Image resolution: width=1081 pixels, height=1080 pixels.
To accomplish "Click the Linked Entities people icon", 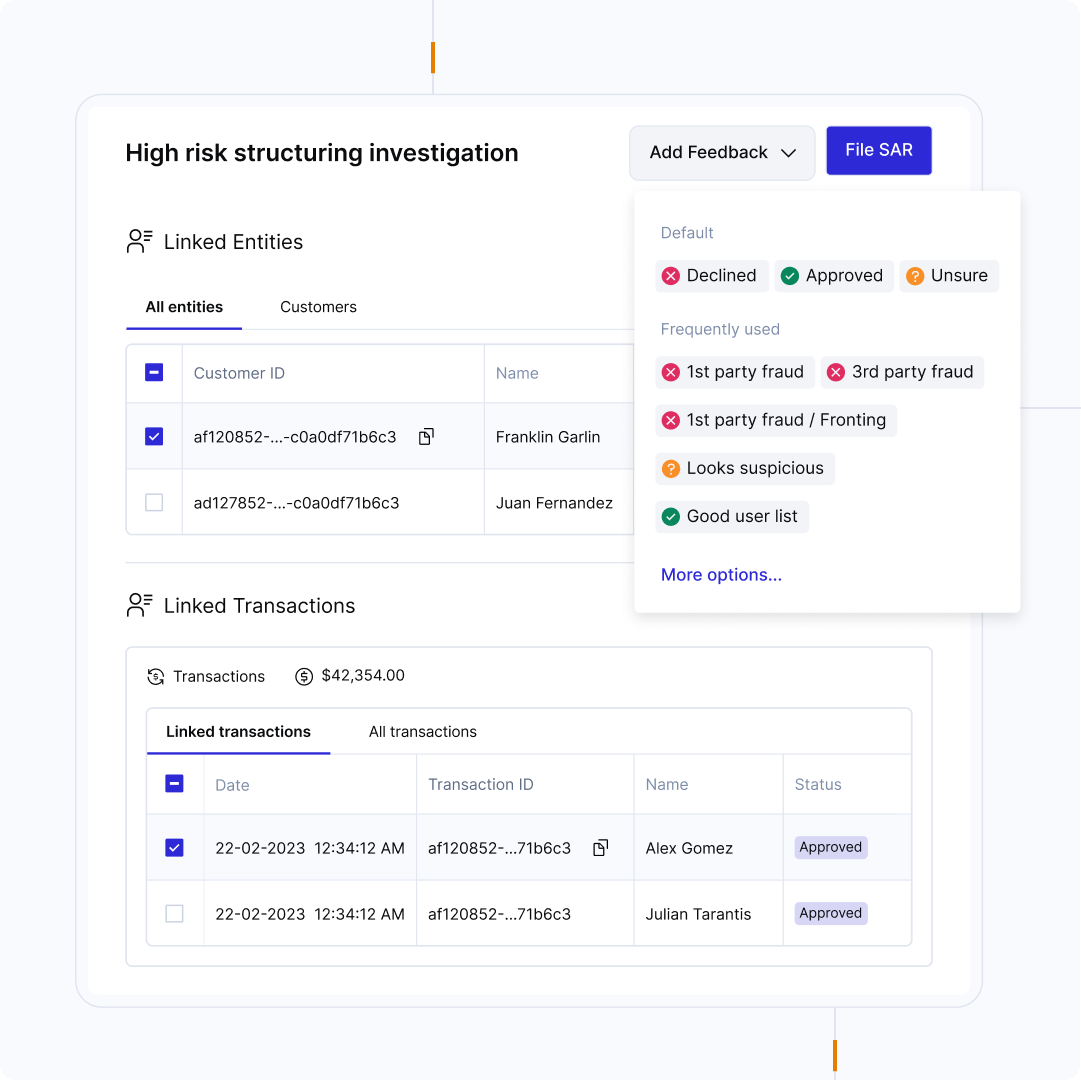I will pos(139,240).
